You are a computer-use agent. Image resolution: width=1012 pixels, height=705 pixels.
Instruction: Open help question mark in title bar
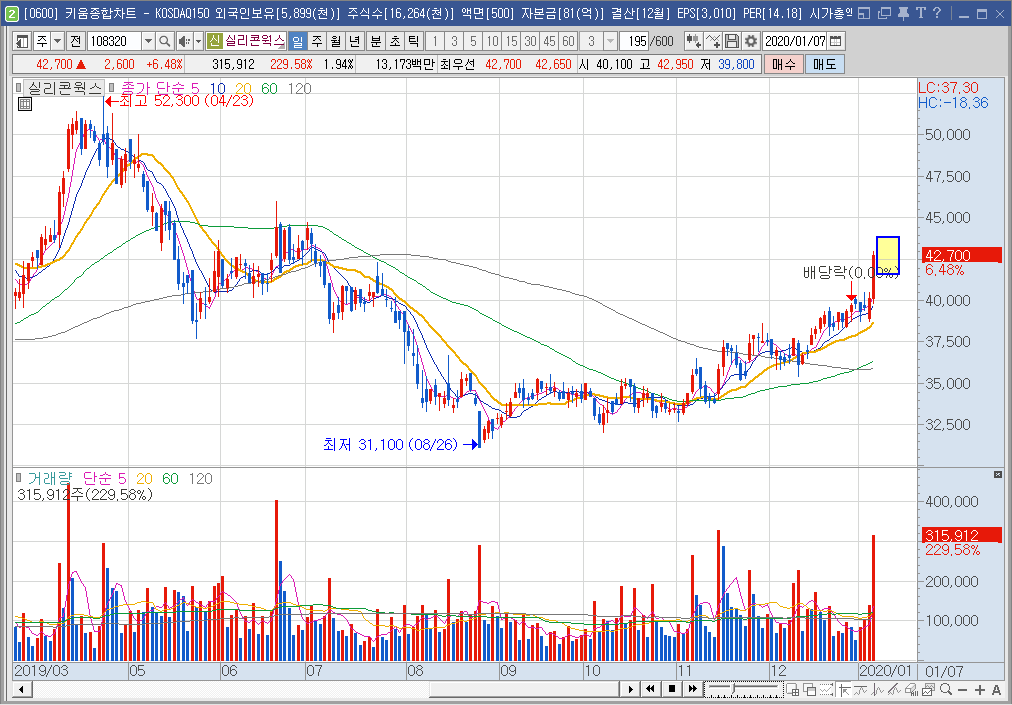click(936, 13)
